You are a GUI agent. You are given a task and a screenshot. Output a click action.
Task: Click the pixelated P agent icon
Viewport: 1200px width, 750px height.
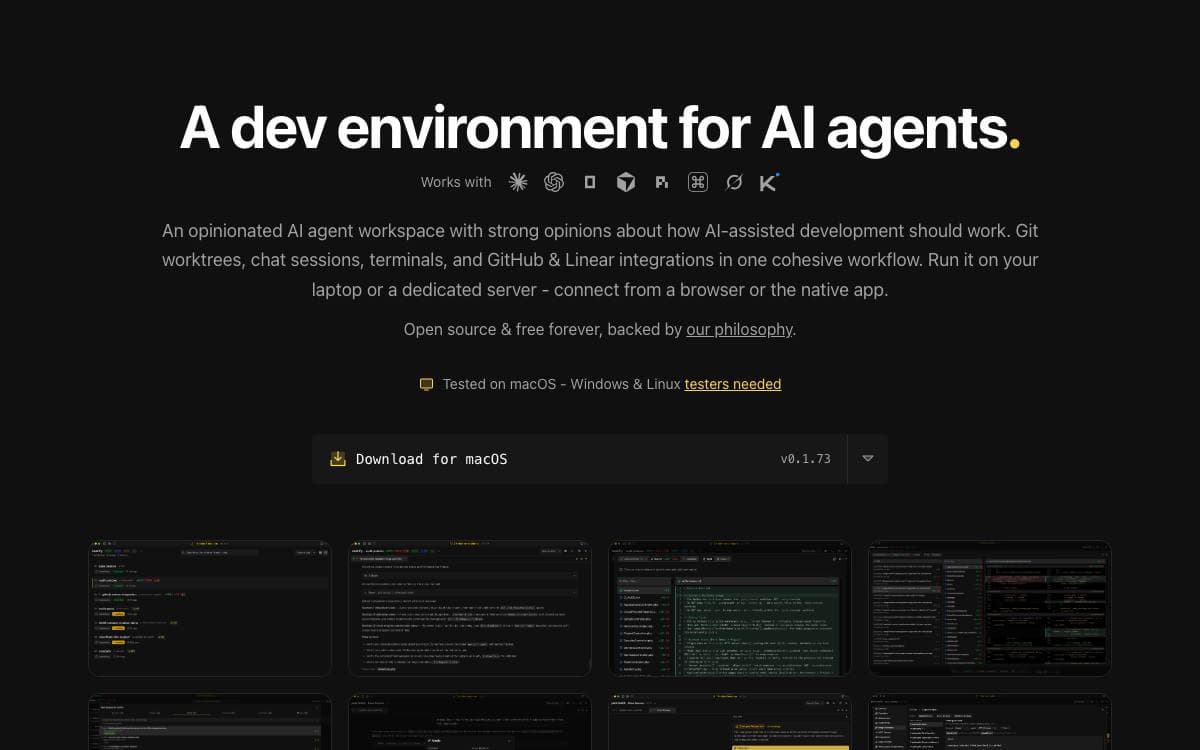pos(662,182)
